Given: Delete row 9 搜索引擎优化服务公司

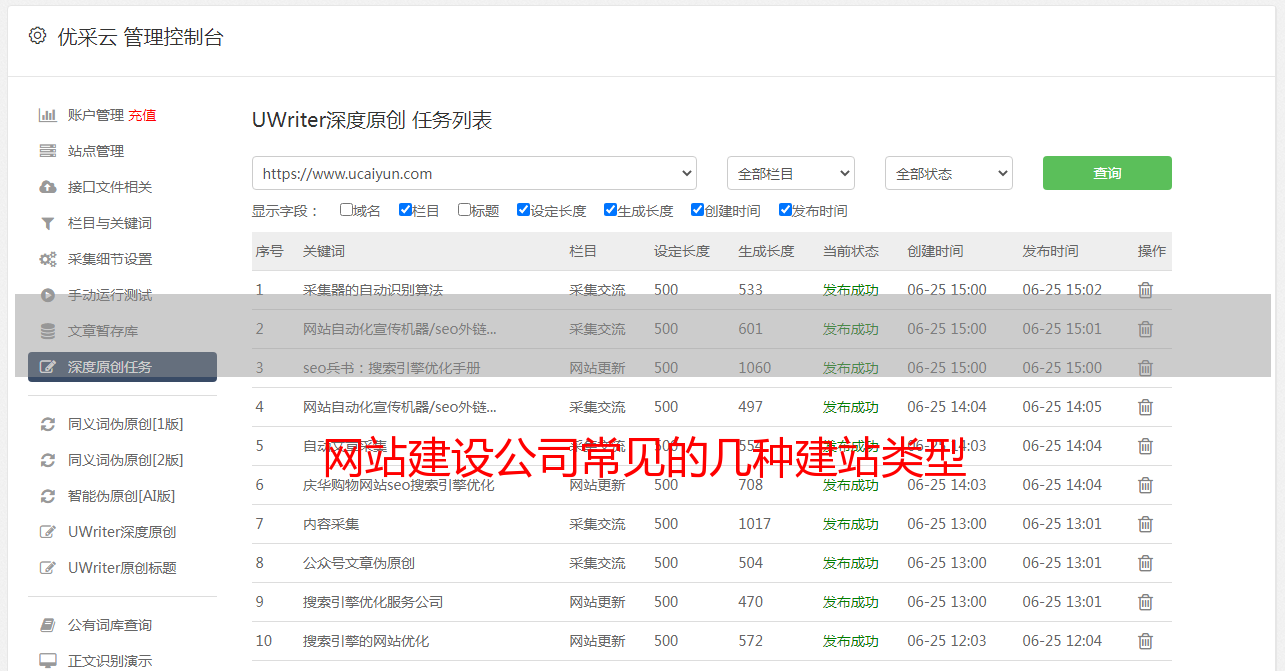Looking at the screenshot, I should pos(1145,602).
